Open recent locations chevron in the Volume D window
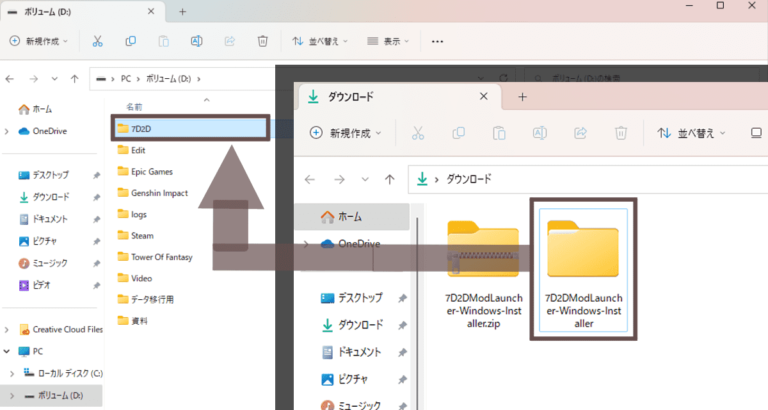Image resolution: width=768 pixels, height=410 pixels. click(x=54, y=79)
